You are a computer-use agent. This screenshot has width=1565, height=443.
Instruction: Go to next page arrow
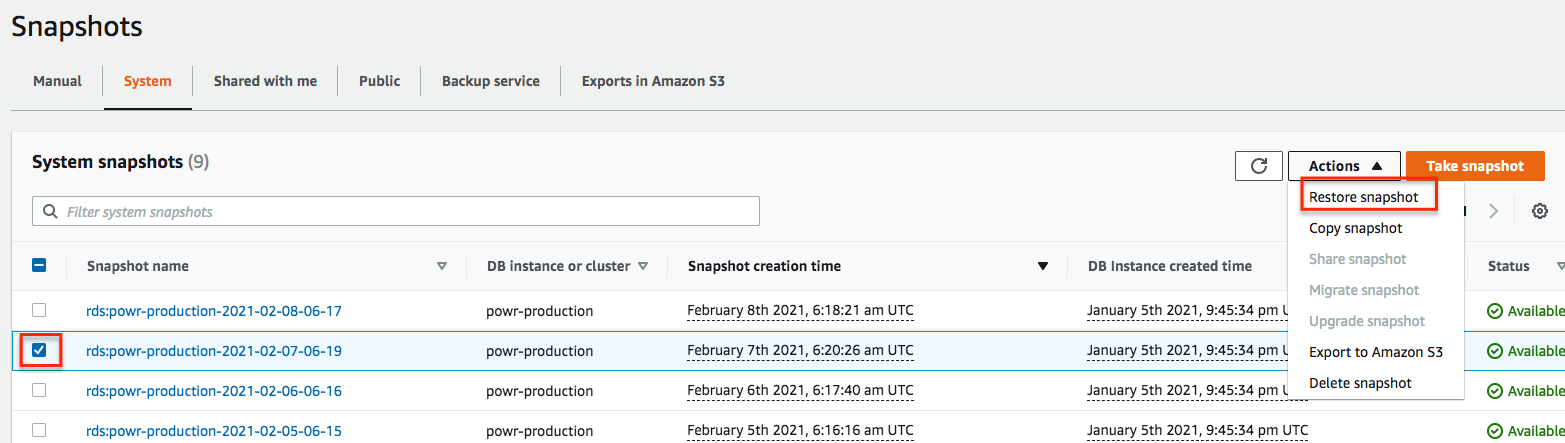click(x=1494, y=211)
